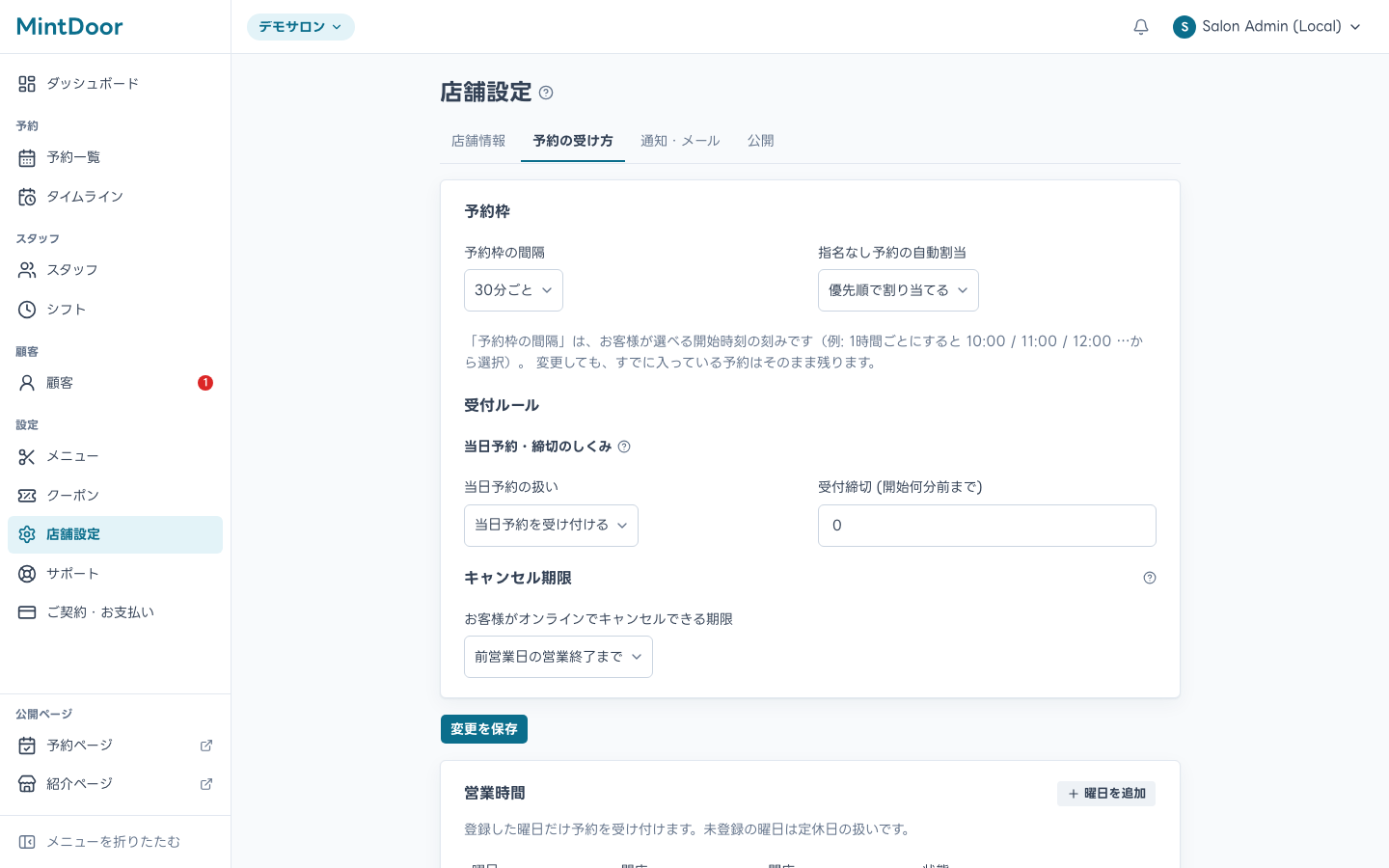Click the MintDoor logo

(x=69, y=26)
